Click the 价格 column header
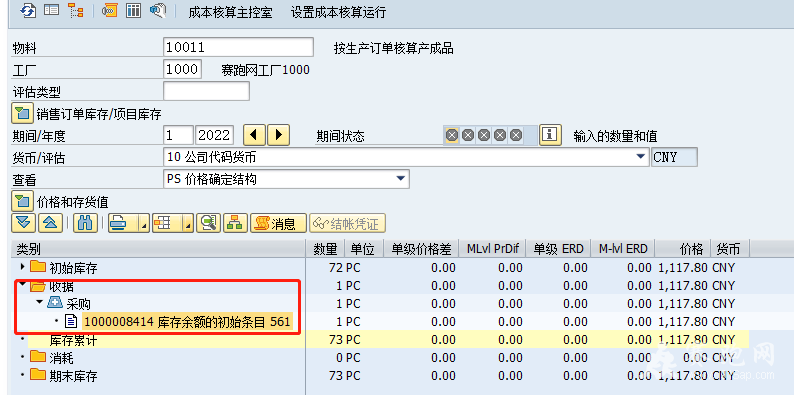 [683, 249]
